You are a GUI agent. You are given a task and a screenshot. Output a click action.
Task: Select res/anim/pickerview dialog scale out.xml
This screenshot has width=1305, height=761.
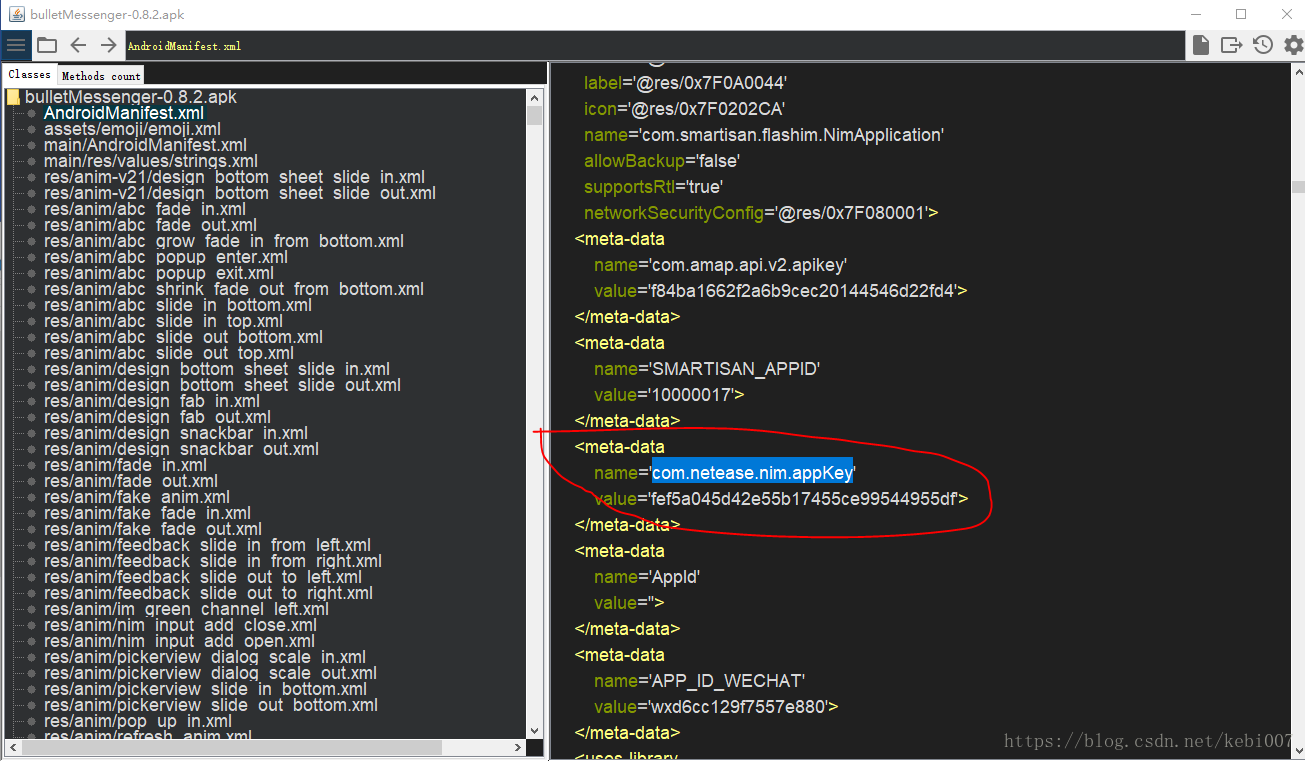210,673
